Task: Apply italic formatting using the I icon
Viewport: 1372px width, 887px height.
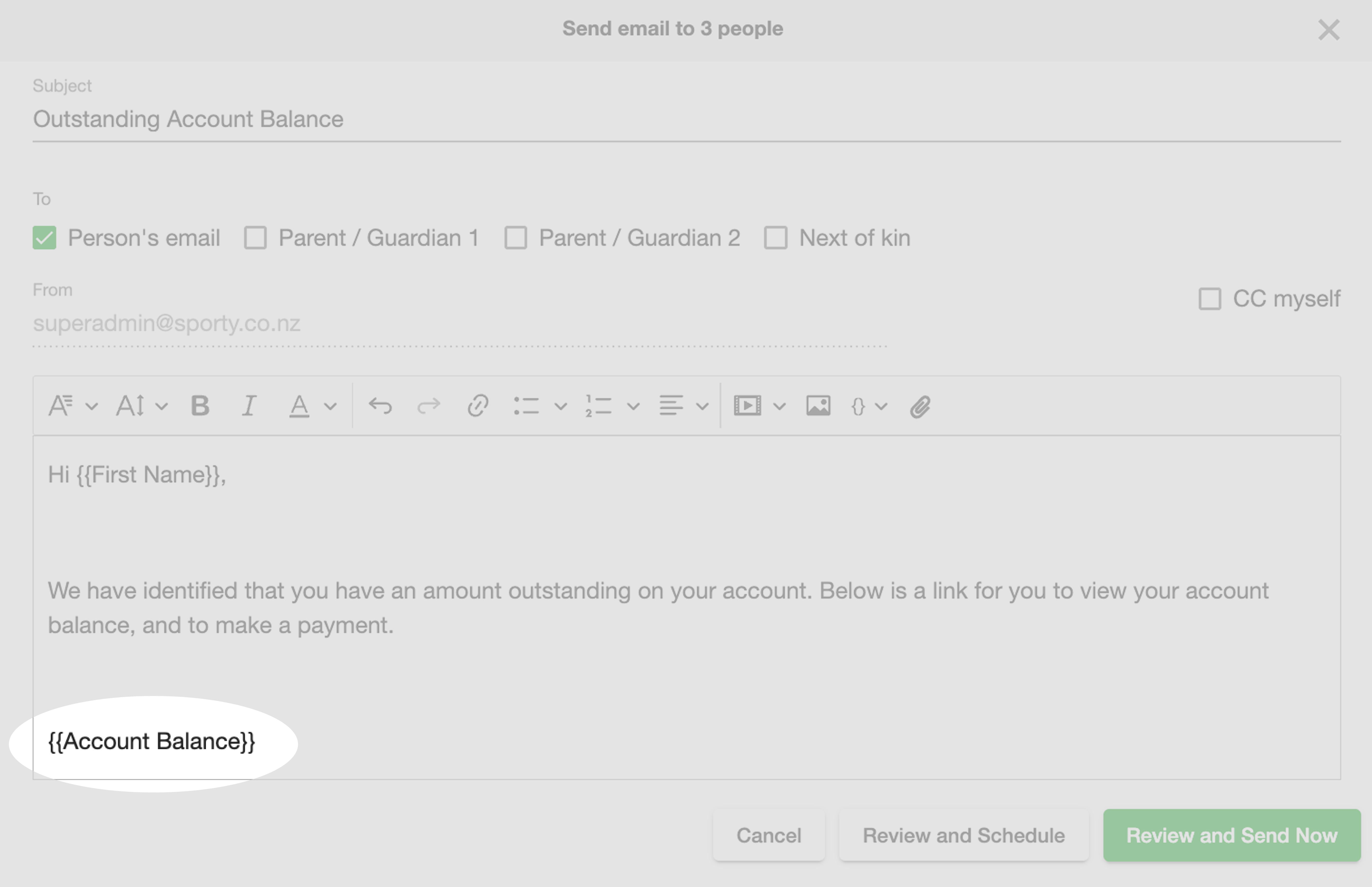Action: 249,406
